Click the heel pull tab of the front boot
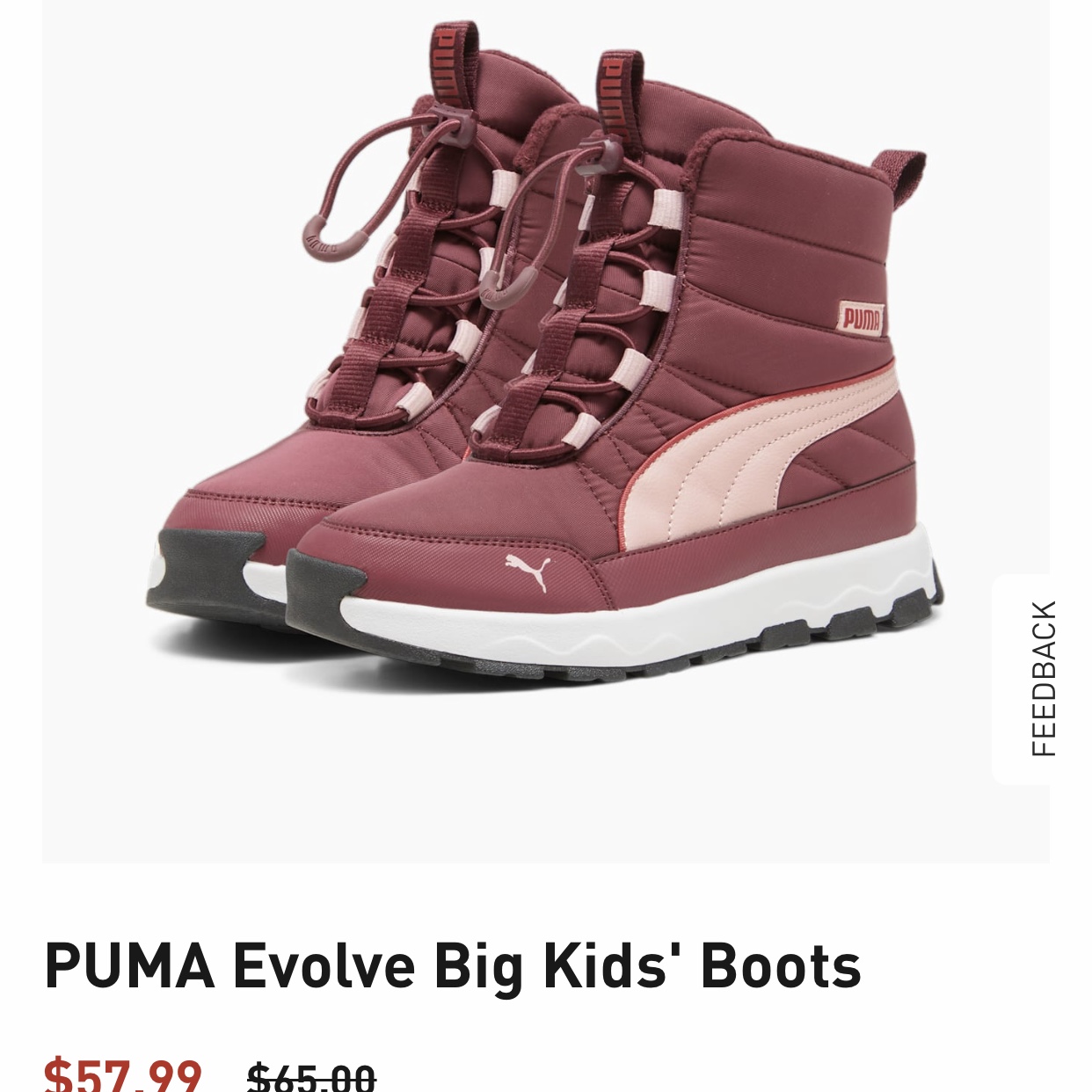This screenshot has width=1092, height=1092. (899, 173)
